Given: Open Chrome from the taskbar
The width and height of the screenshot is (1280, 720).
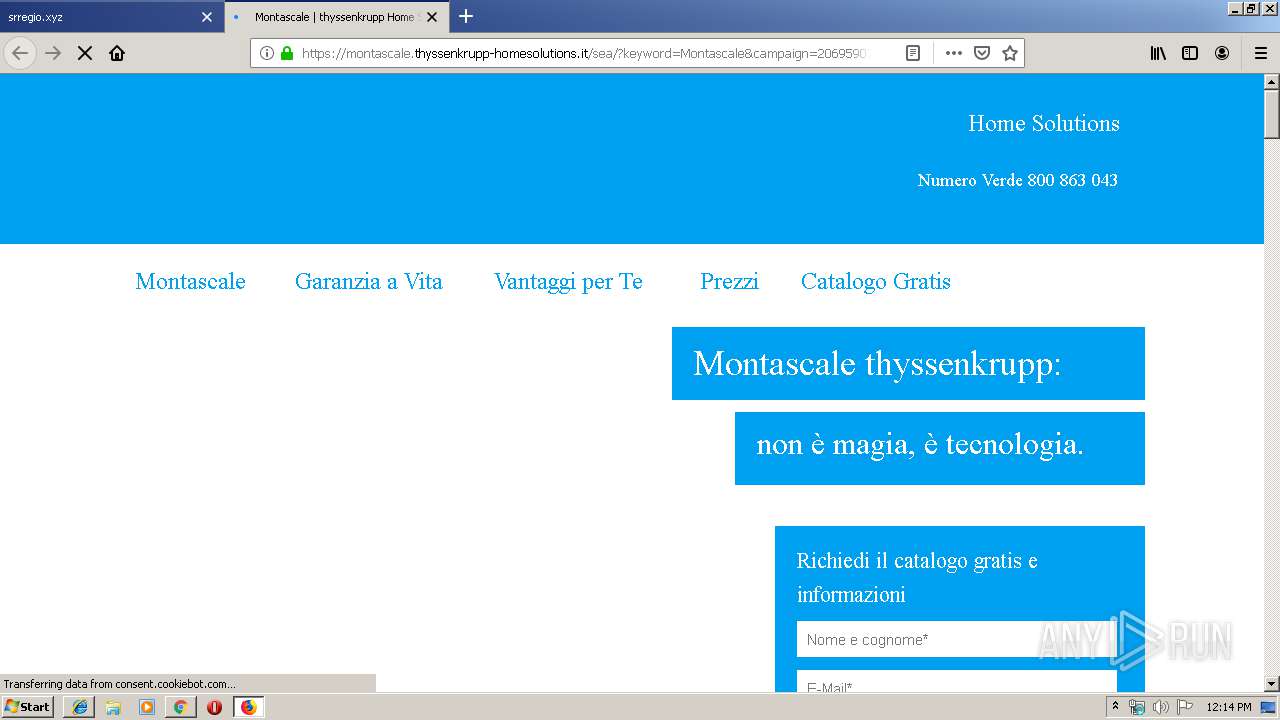Looking at the screenshot, I should (x=180, y=707).
